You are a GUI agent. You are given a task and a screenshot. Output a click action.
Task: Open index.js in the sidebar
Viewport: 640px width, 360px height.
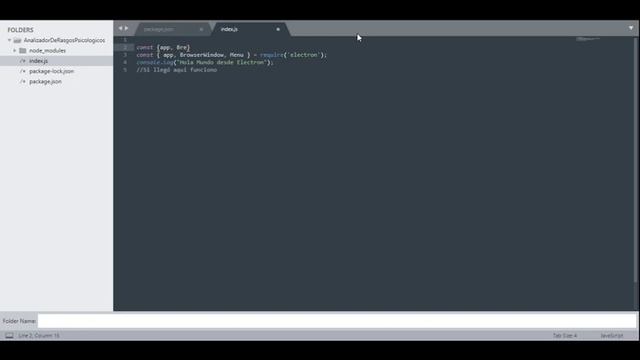[x=38, y=61]
